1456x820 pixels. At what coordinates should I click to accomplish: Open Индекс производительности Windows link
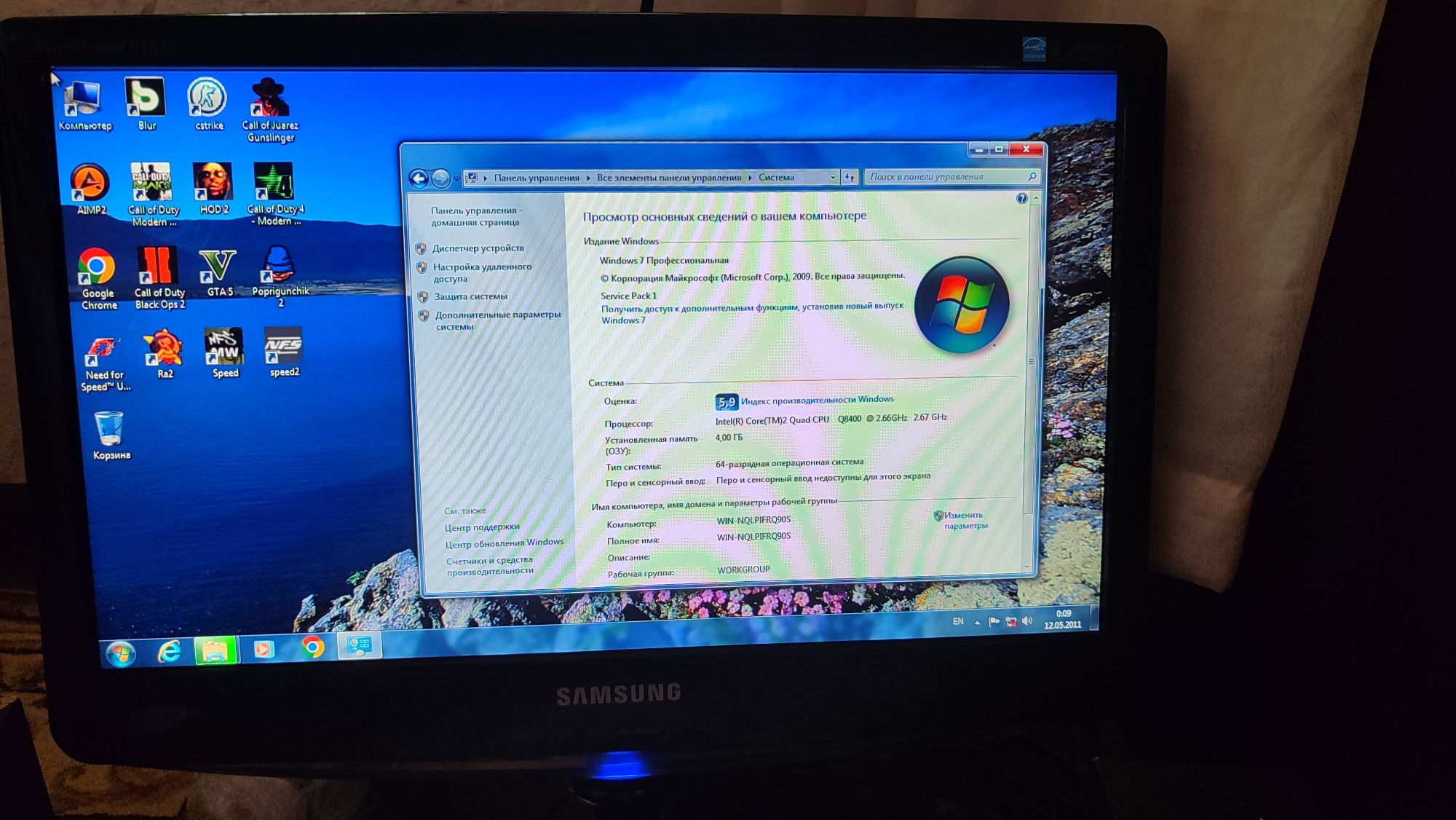coord(817,400)
